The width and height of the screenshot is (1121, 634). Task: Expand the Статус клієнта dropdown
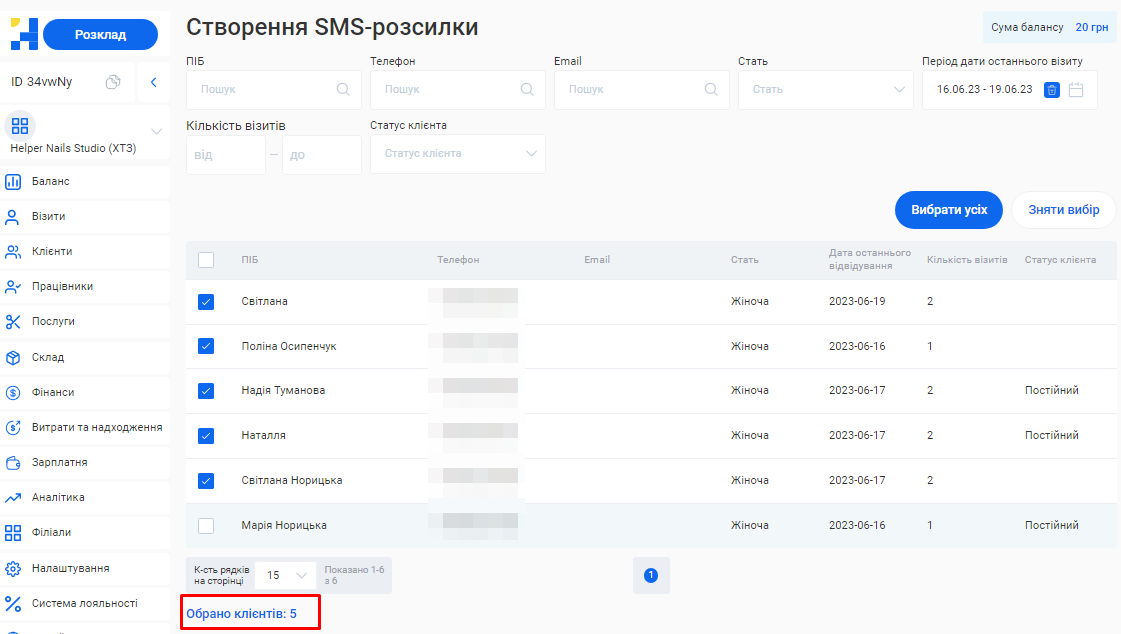pyautogui.click(x=457, y=154)
